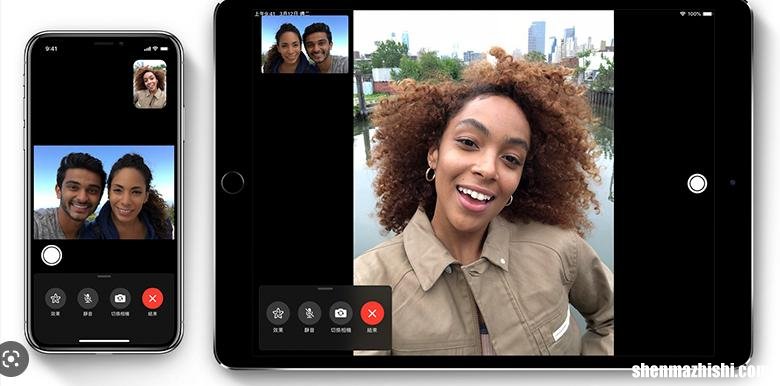The height and width of the screenshot is (386, 780).
Task: Open the Effects star button on iPhone
Action: pos(55,298)
